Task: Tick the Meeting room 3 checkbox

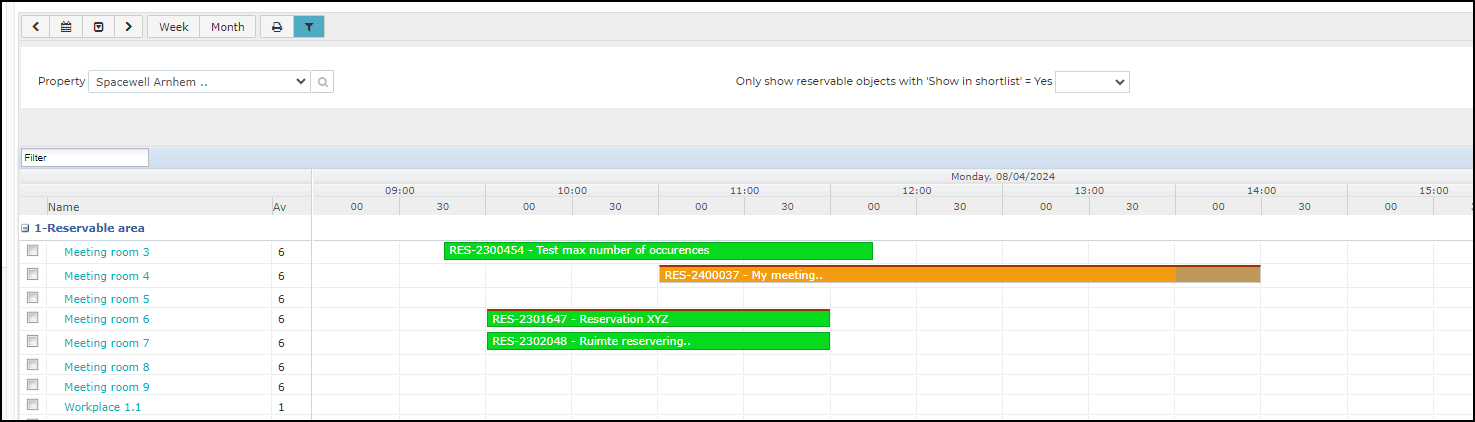Action: (x=33, y=251)
